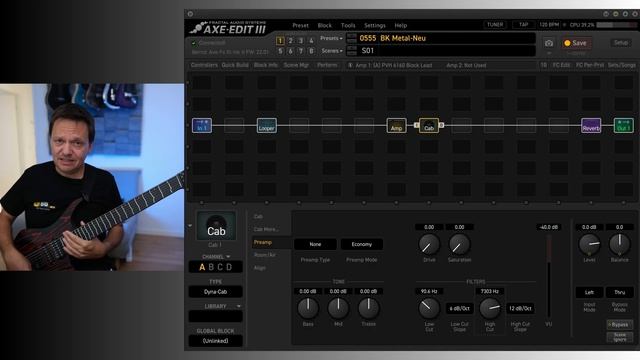Click the camera snapshot icon
The height and width of the screenshot is (360, 640).
[549, 43]
